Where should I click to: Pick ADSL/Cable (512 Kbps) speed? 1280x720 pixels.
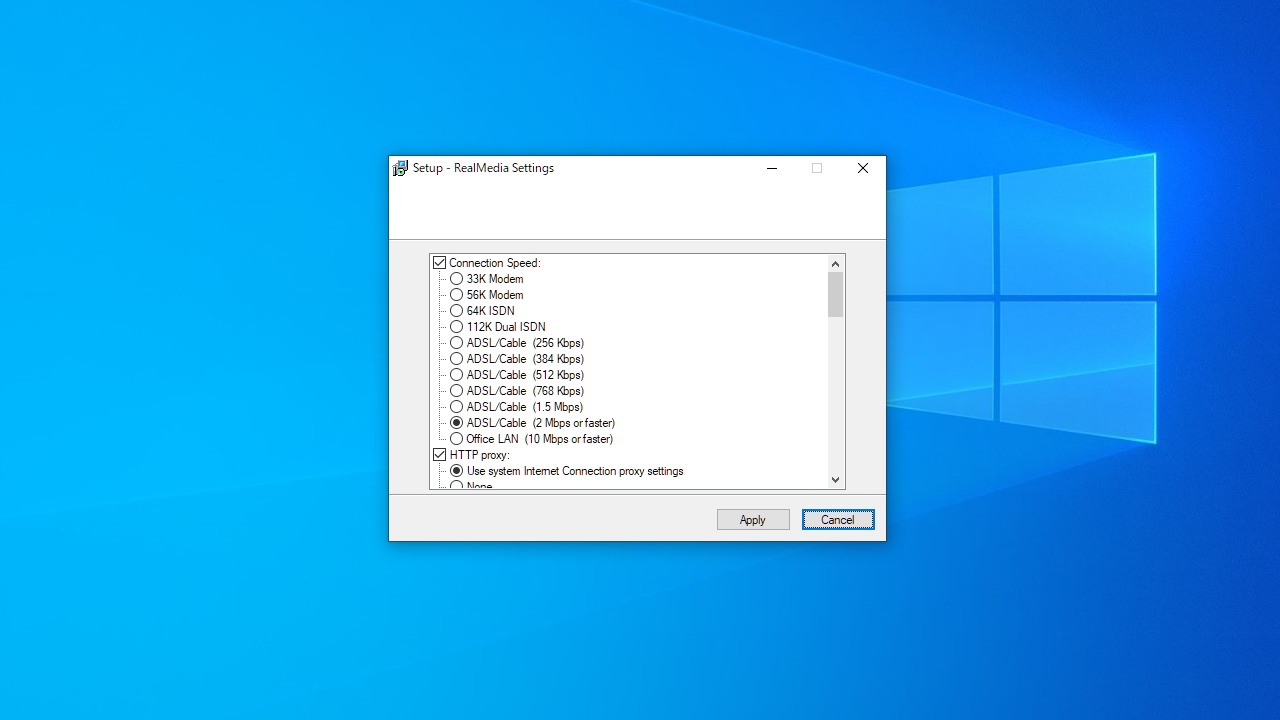[x=456, y=375]
